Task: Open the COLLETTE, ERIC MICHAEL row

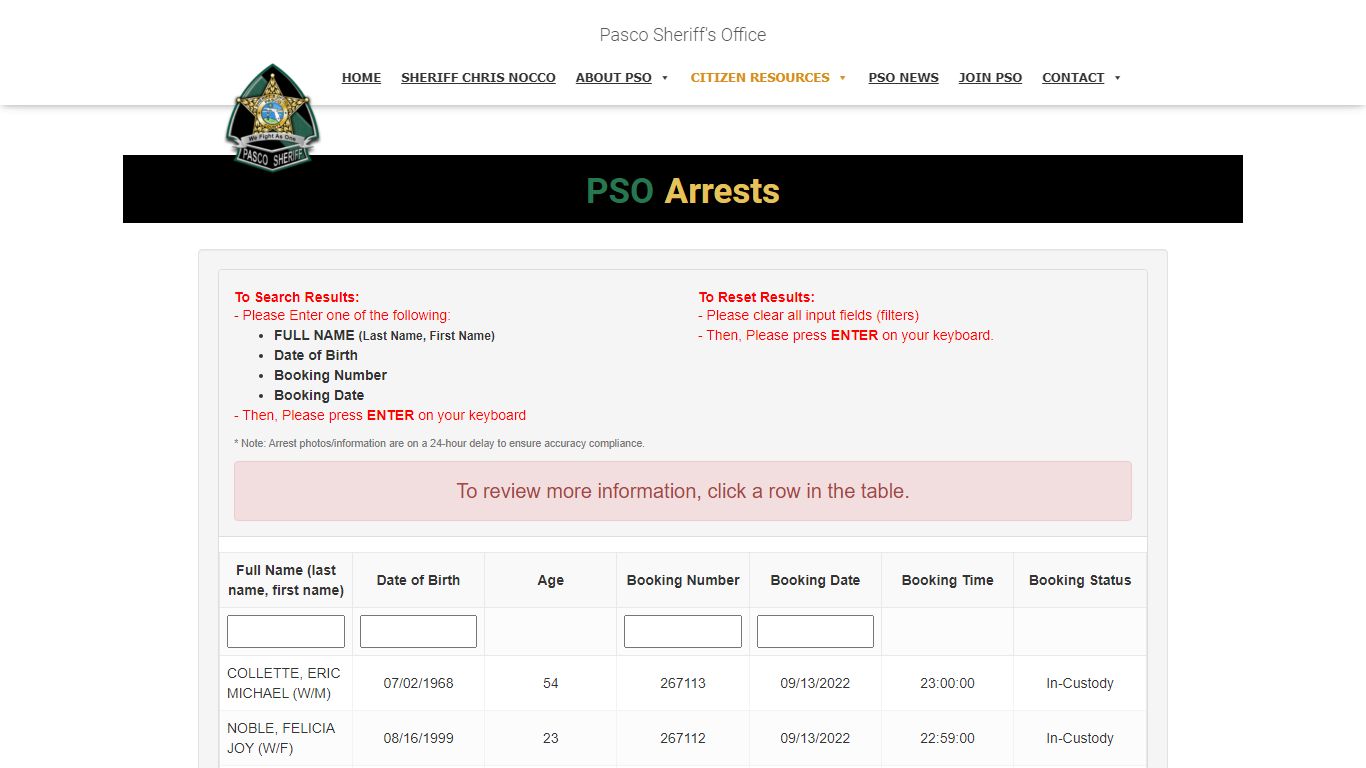Action: 683,683
